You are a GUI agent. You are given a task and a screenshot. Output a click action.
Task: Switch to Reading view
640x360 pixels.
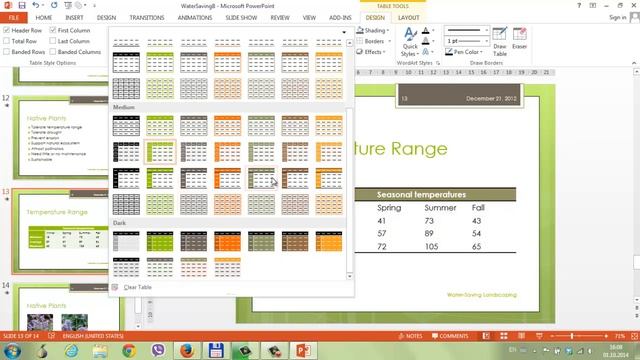click(521, 336)
